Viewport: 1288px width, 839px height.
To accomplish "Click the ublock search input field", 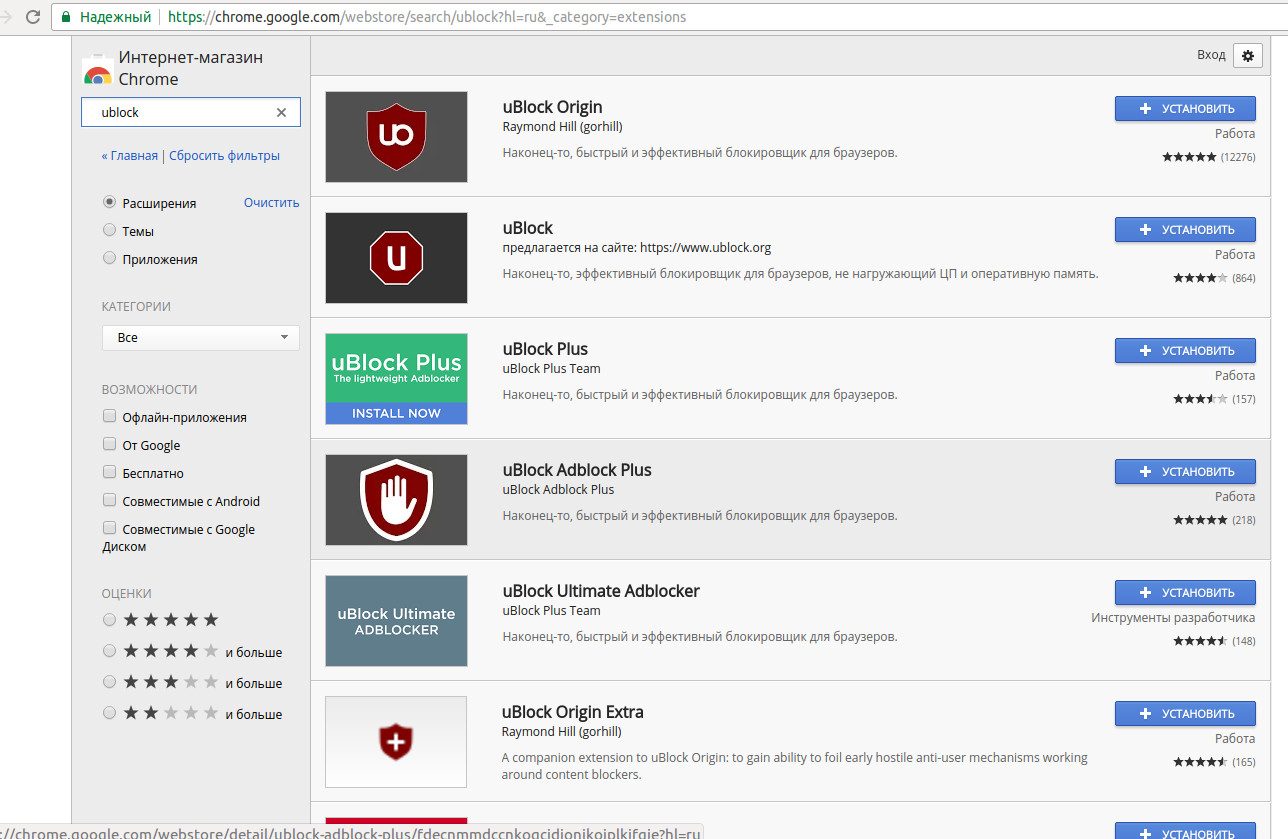I will coord(184,113).
